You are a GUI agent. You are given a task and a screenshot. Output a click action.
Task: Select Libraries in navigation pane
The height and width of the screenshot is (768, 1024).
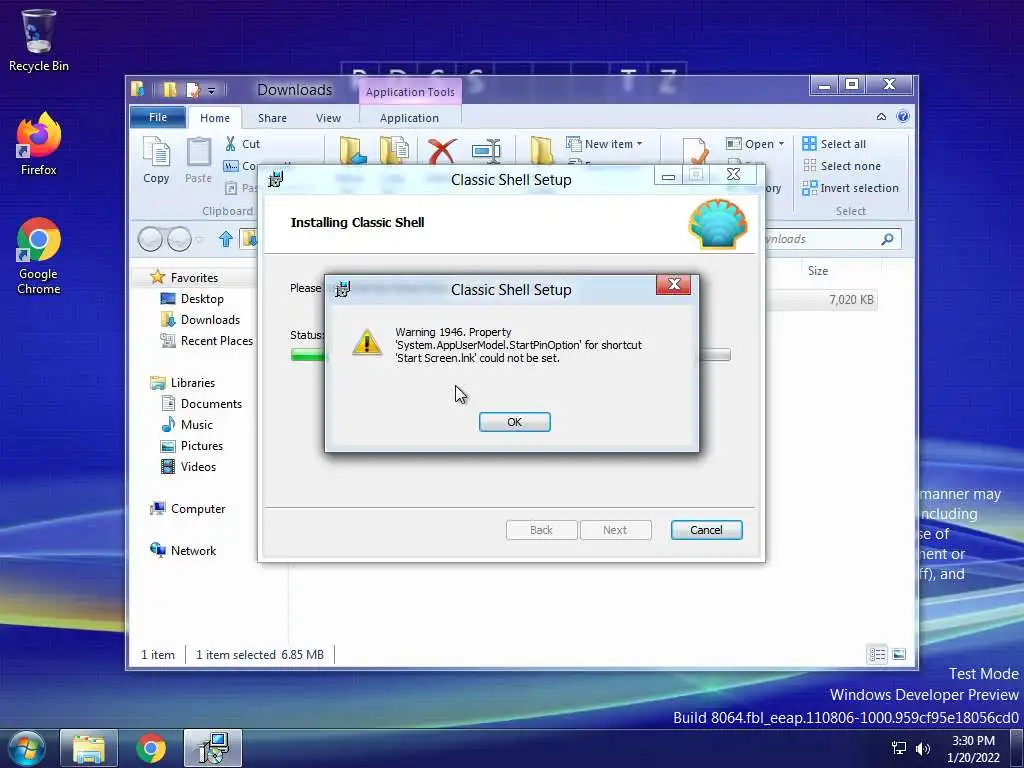182,383
